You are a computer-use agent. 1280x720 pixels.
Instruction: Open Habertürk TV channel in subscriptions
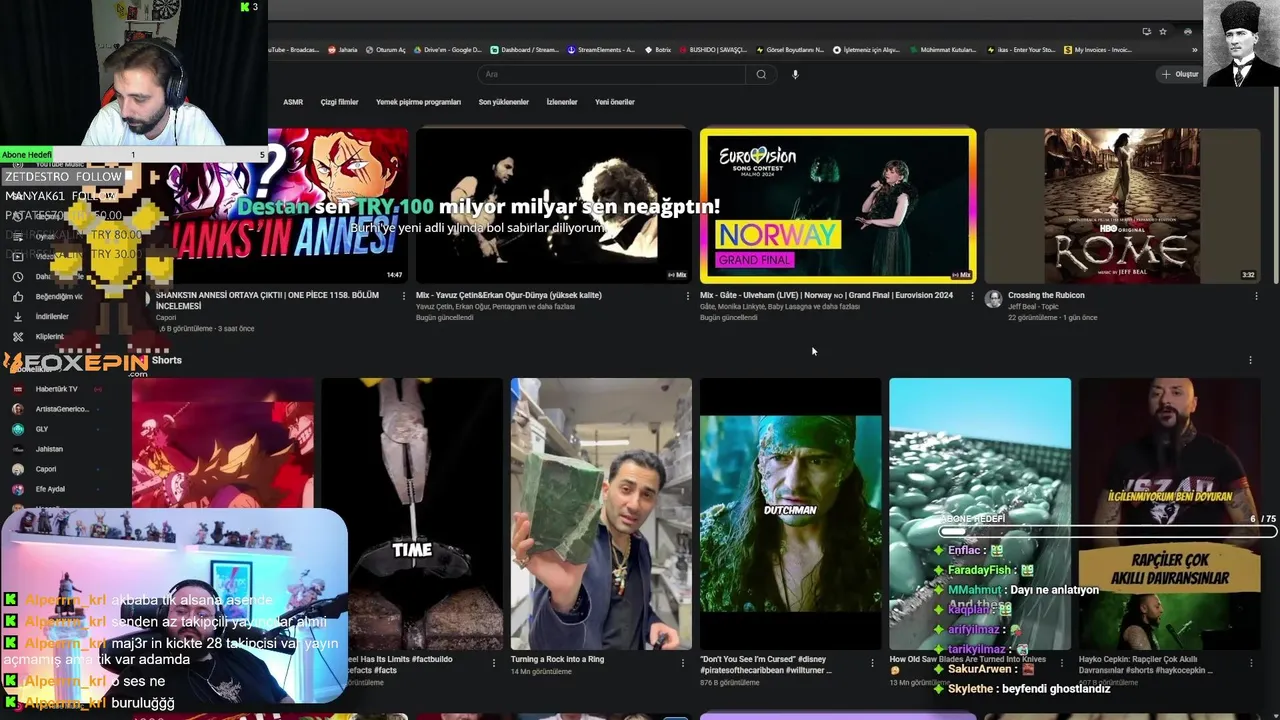55,389
